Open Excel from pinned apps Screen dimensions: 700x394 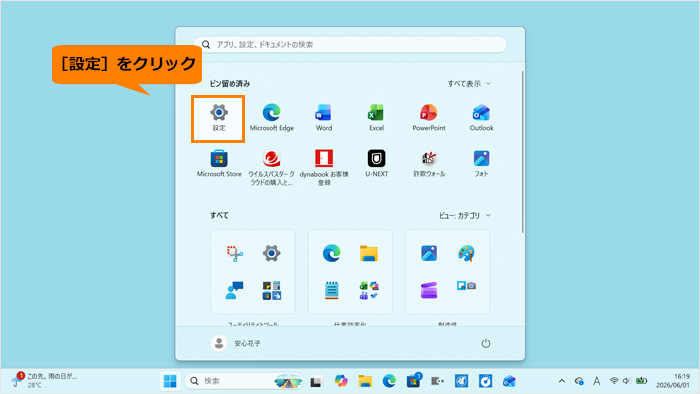[x=376, y=118]
